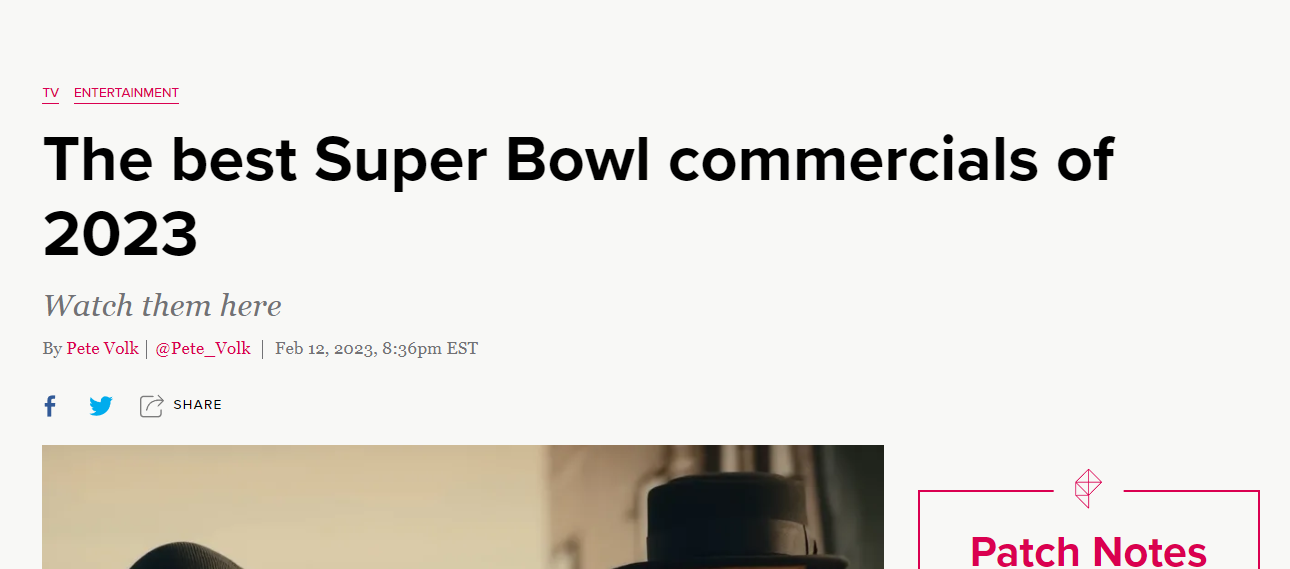
Task: Click the "2023" line of the headline
Action: [x=121, y=235]
